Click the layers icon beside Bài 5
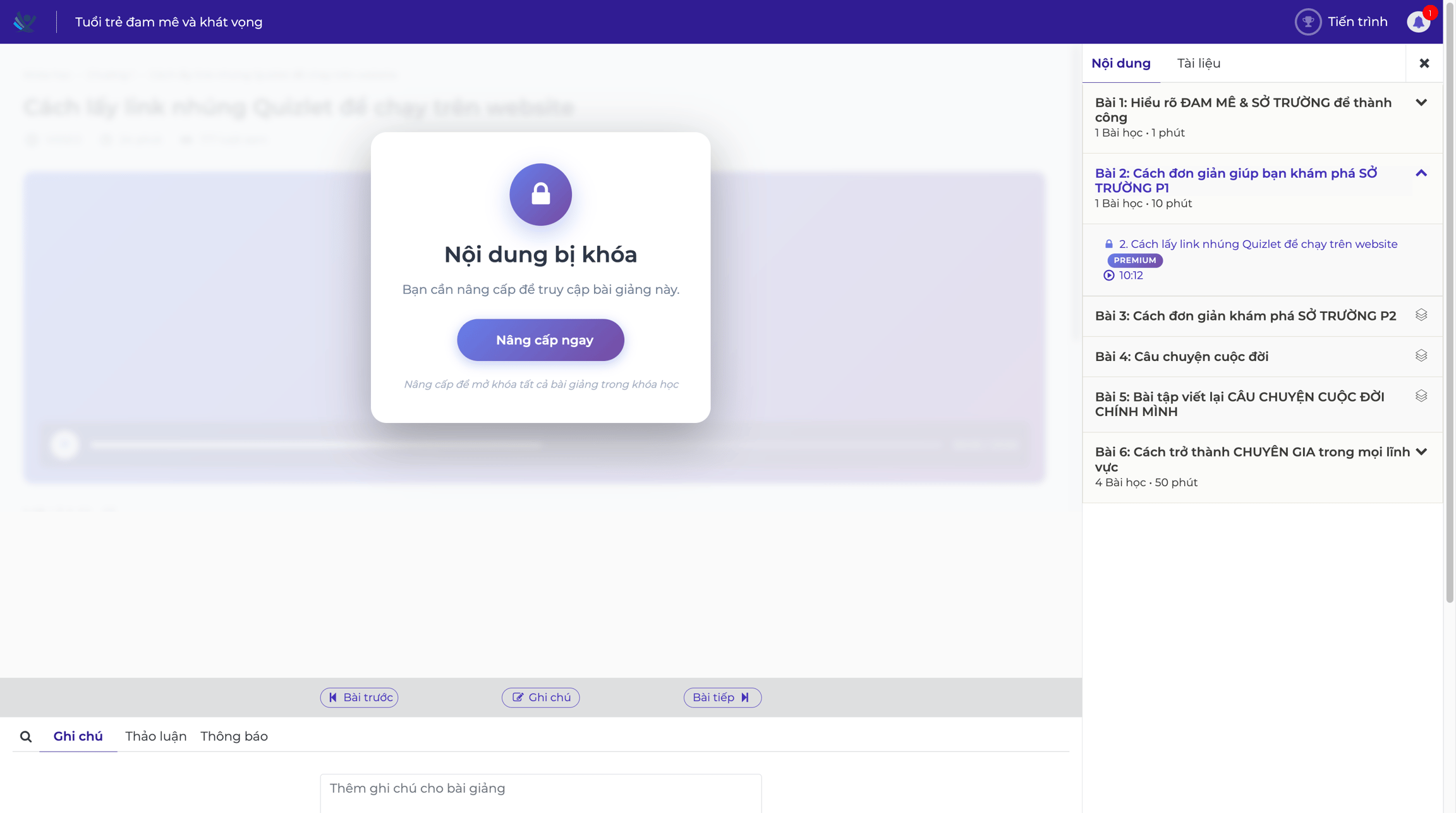Viewport: 1456px width, 813px height. click(x=1421, y=396)
